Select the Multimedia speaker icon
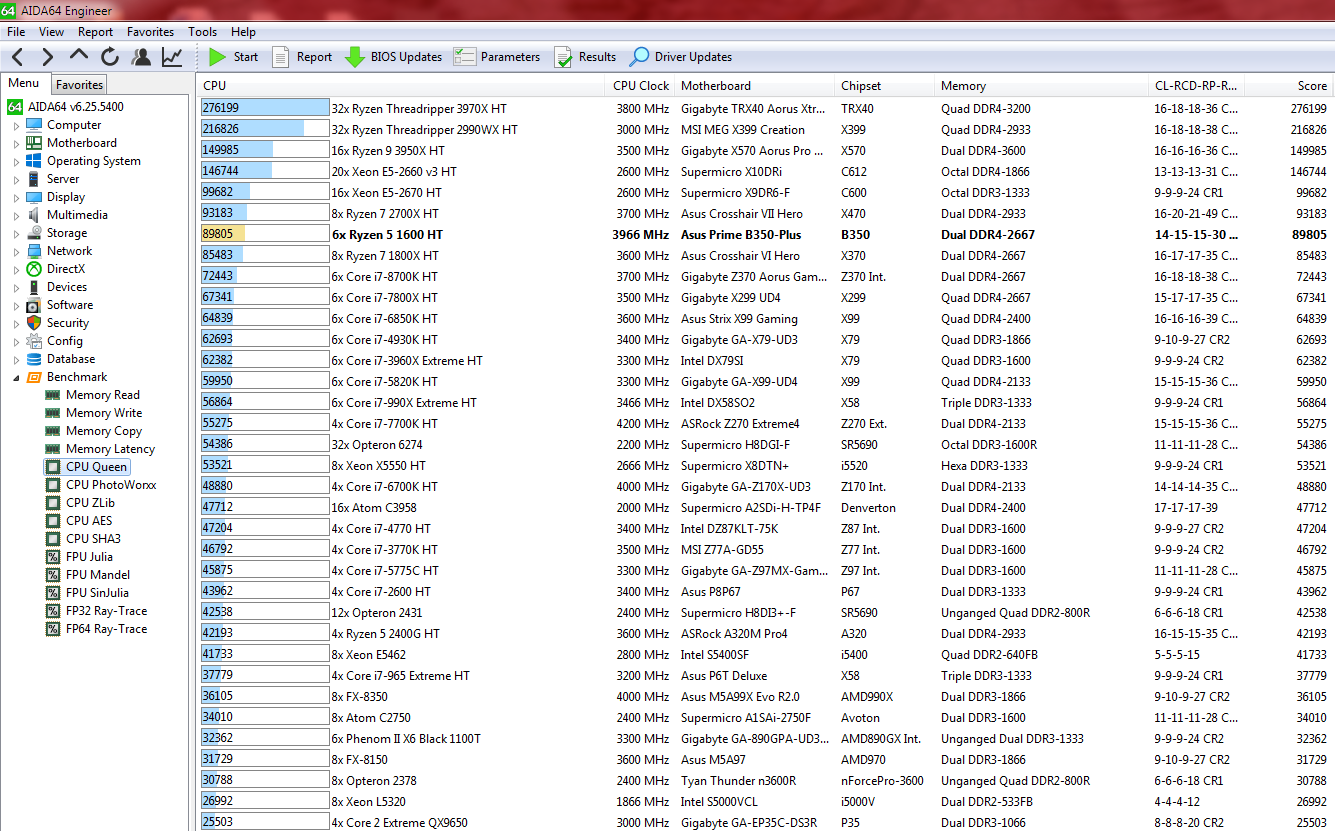Viewport: 1335px width, 831px height. (x=34, y=215)
